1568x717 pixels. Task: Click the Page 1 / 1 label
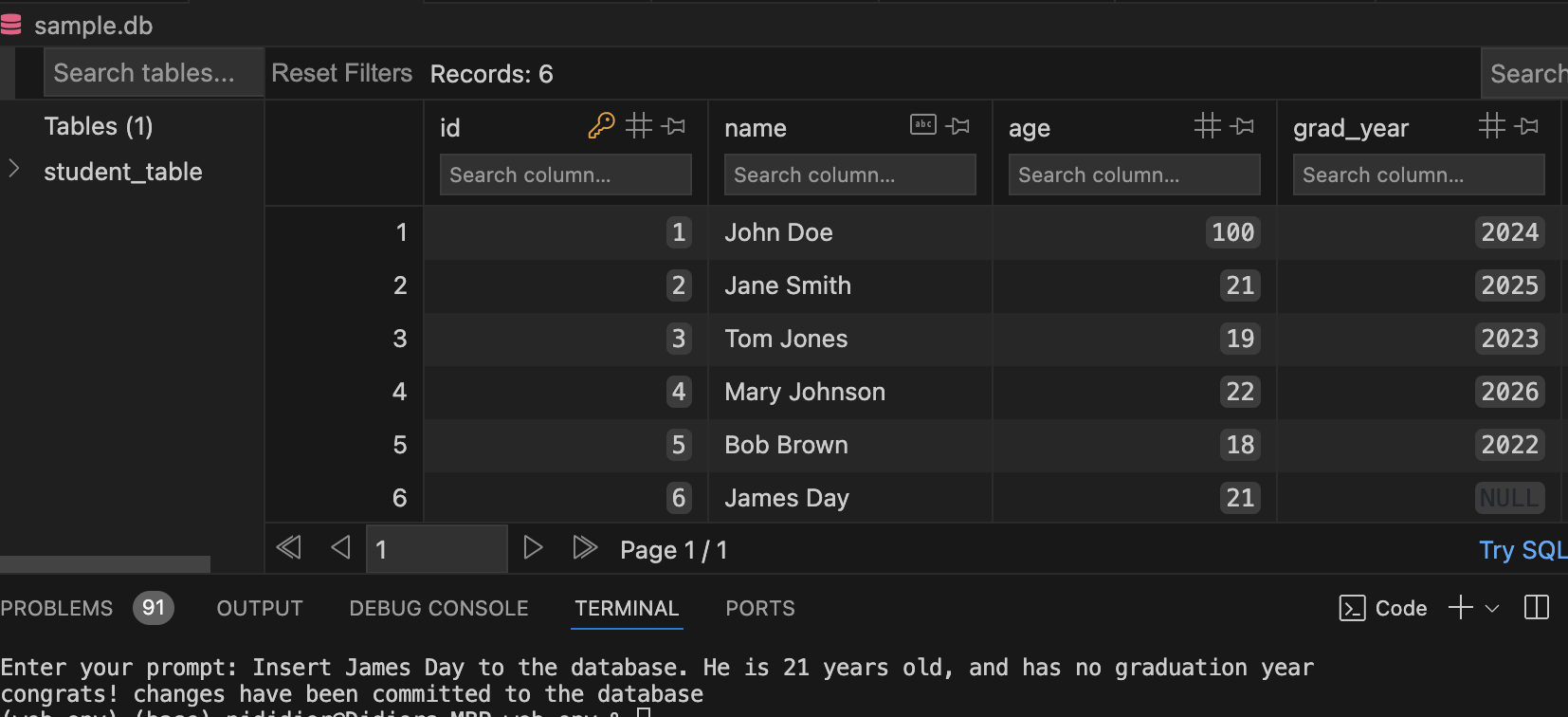coord(673,550)
